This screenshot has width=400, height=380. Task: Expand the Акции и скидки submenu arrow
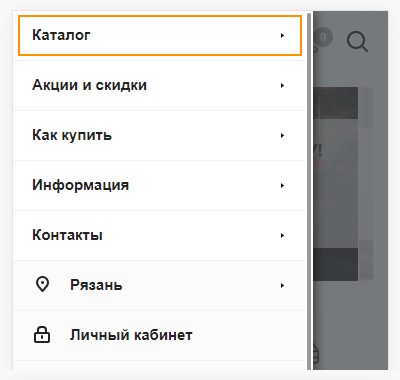click(282, 85)
